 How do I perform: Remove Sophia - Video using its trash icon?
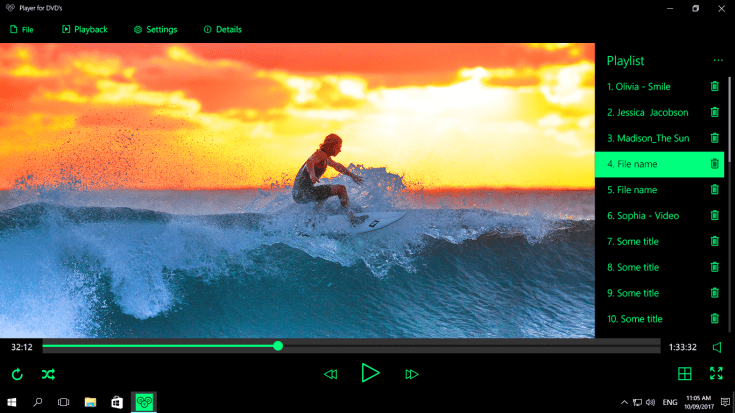(x=714, y=216)
